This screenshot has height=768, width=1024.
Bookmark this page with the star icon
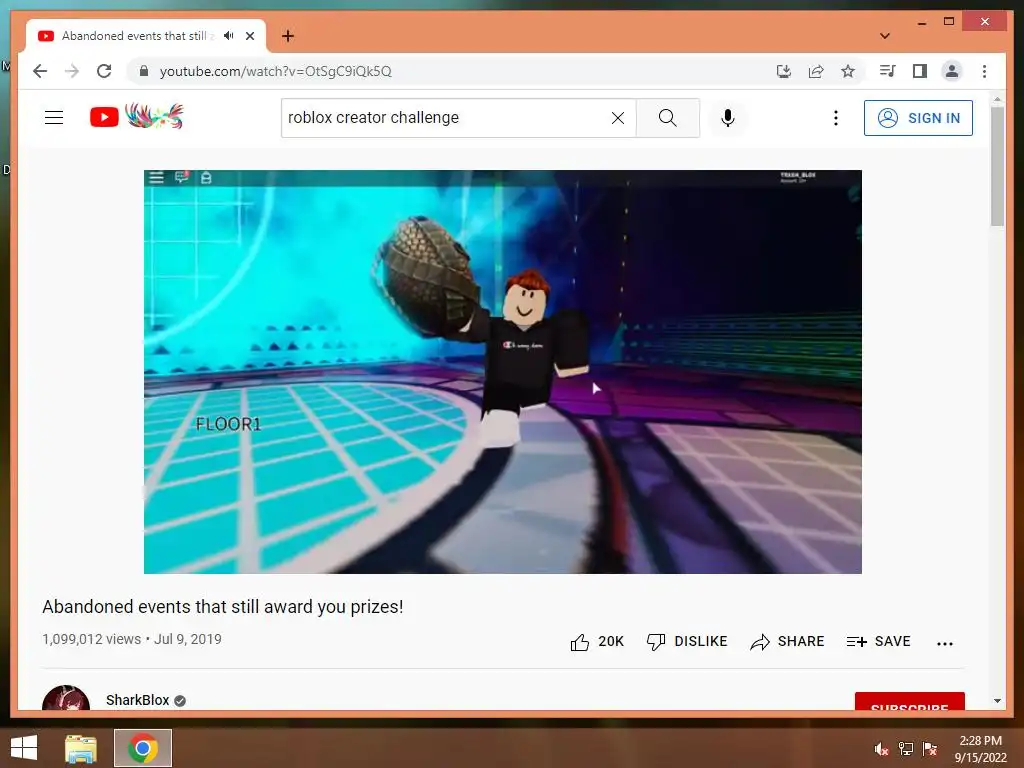pos(848,71)
